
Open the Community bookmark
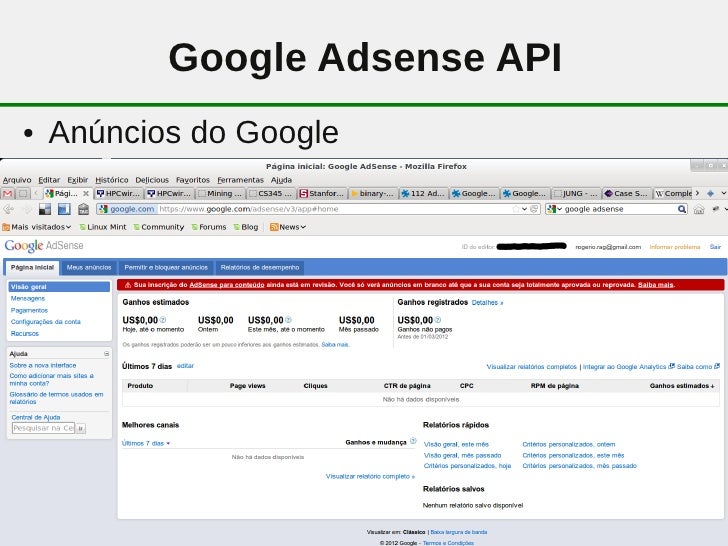click(158, 227)
